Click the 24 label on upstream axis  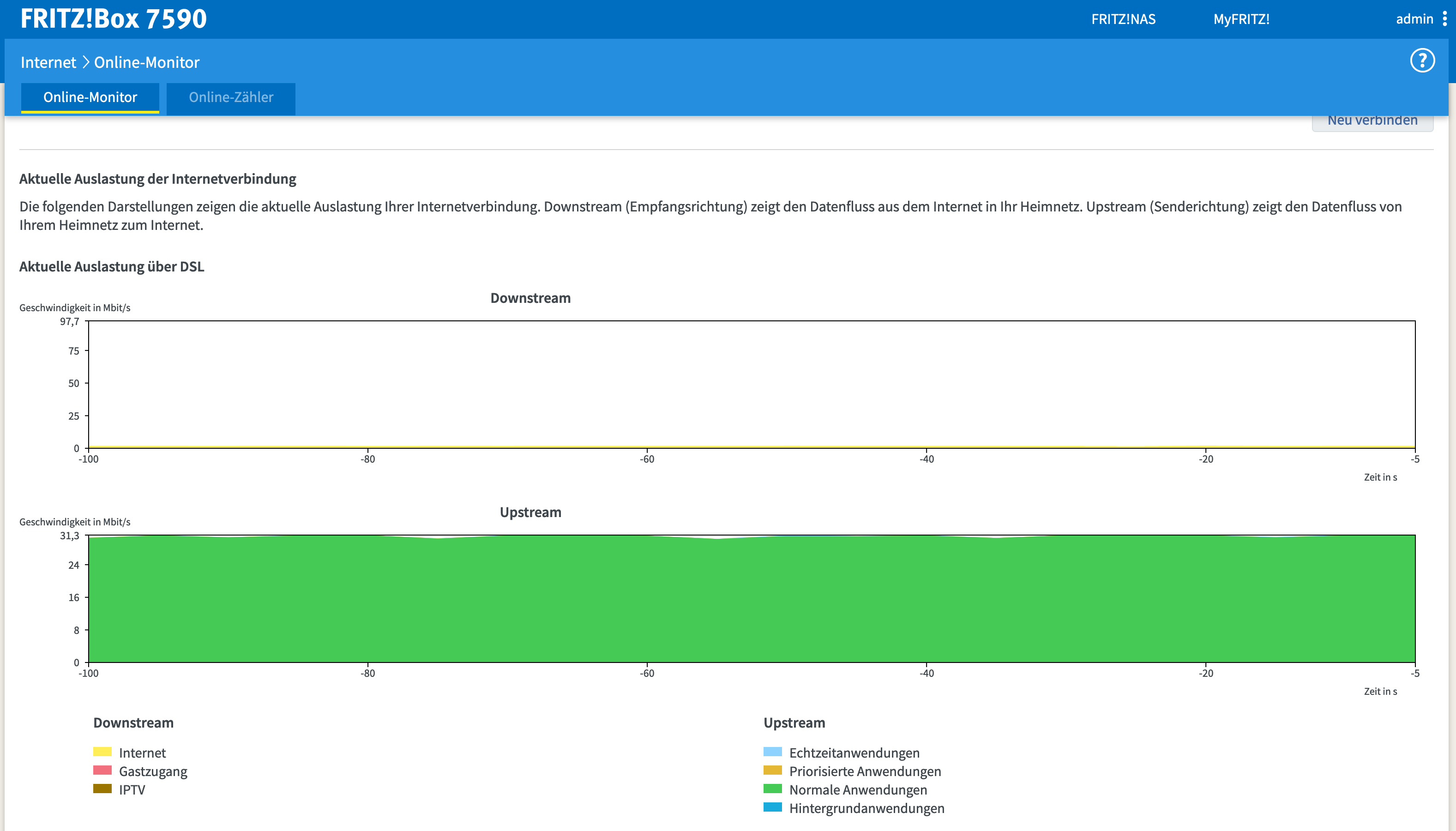pos(73,565)
